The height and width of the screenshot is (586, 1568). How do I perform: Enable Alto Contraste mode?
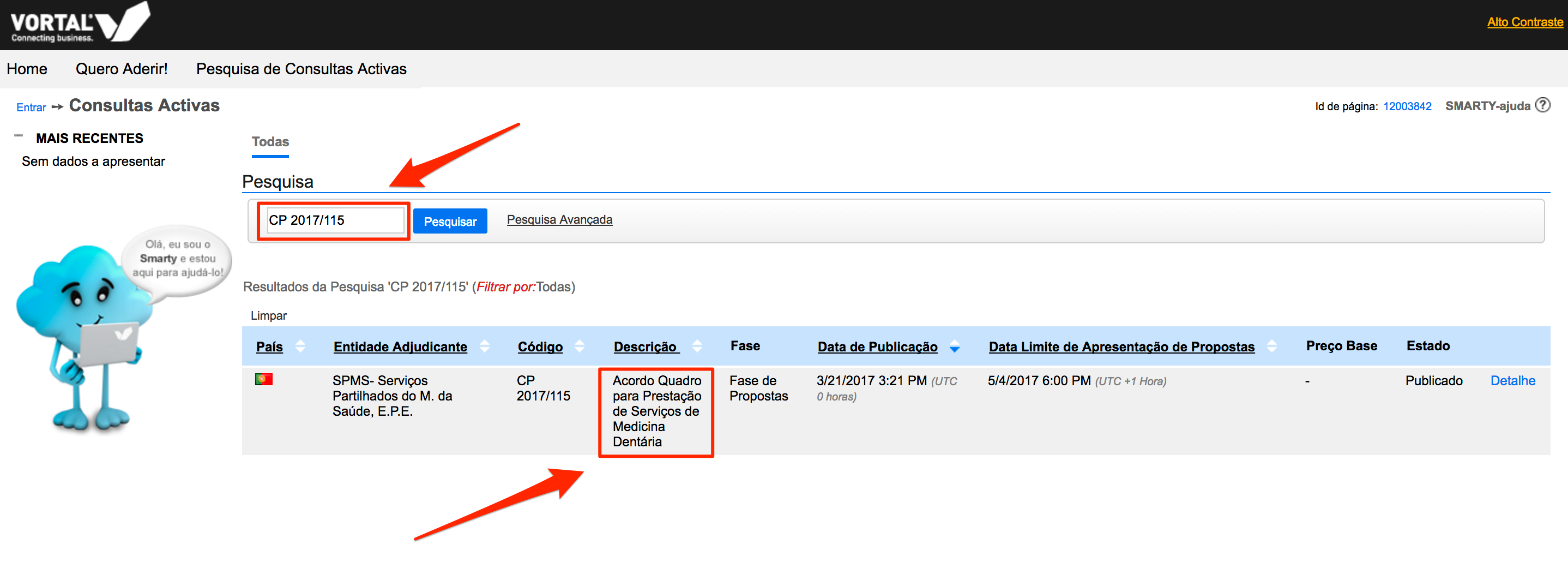click(1524, 22)
